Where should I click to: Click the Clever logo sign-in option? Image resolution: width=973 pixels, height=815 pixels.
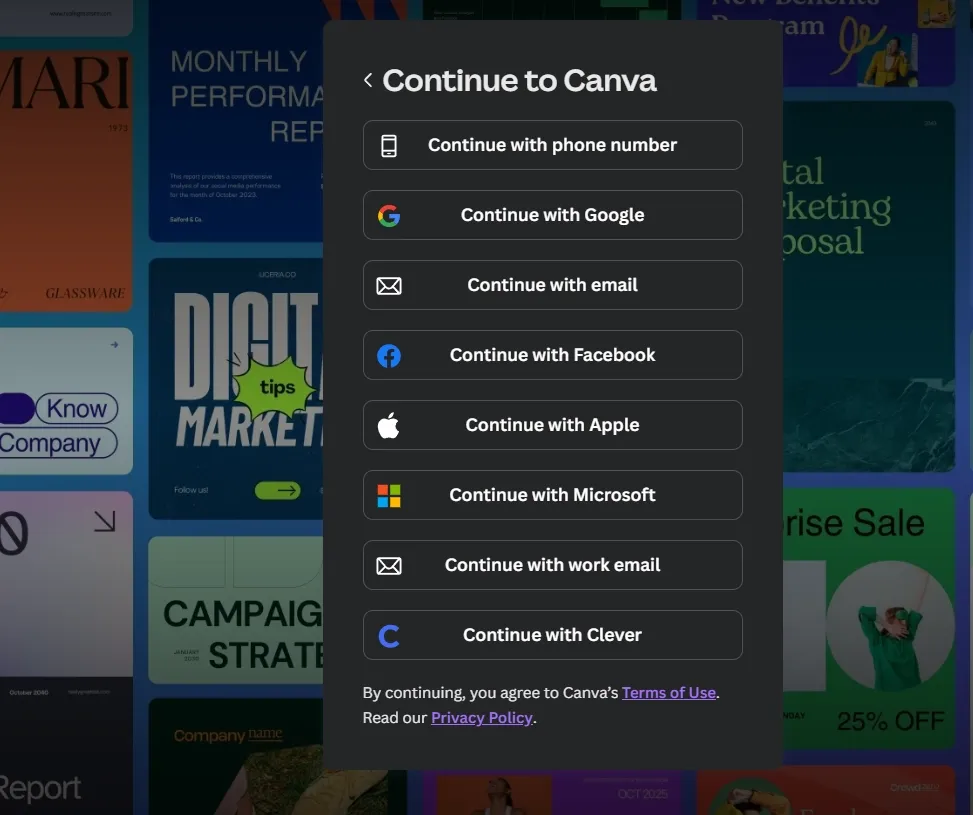[x=389, y=636]
